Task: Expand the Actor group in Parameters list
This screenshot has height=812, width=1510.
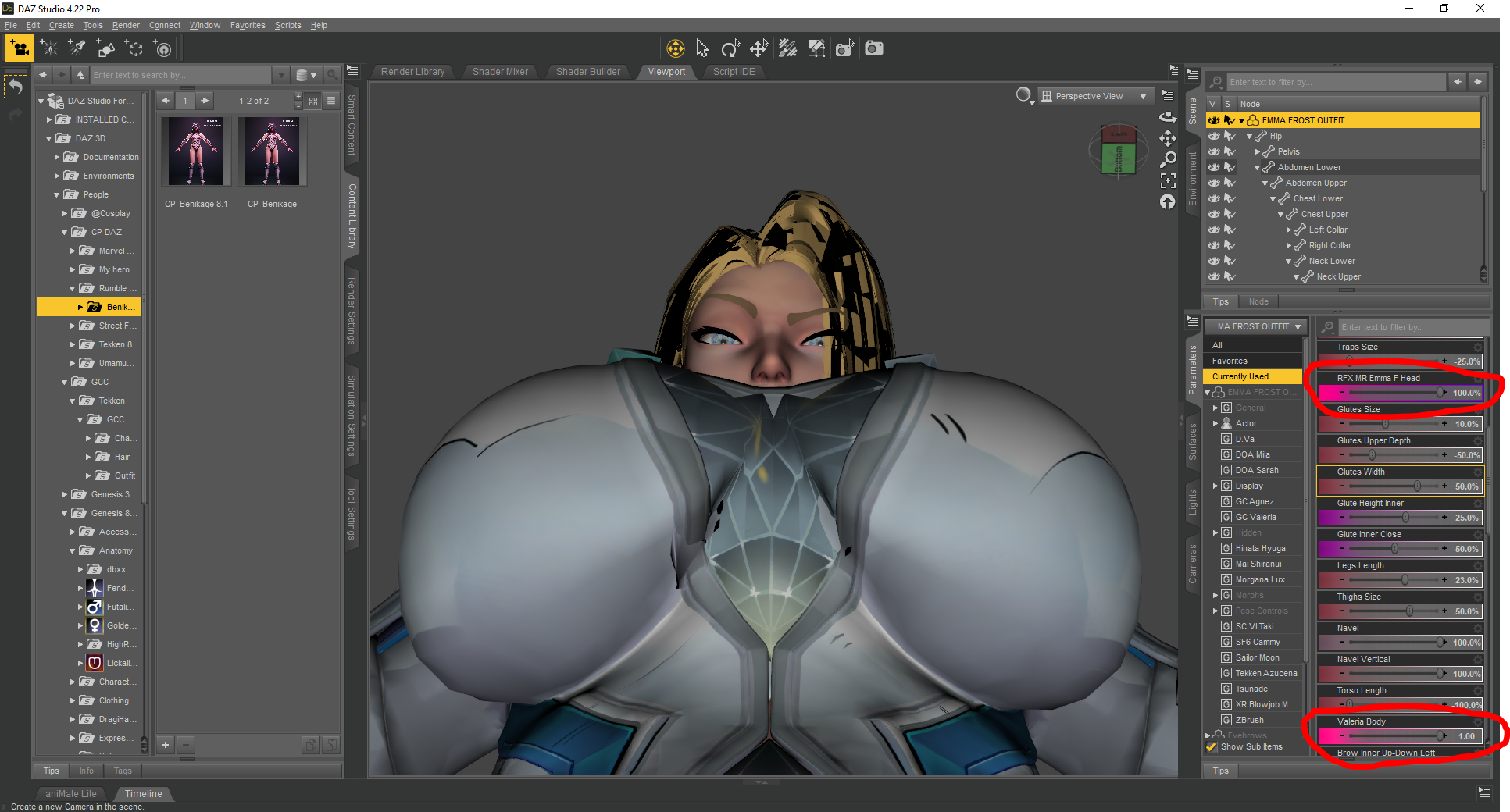Action: (1215, 423)
